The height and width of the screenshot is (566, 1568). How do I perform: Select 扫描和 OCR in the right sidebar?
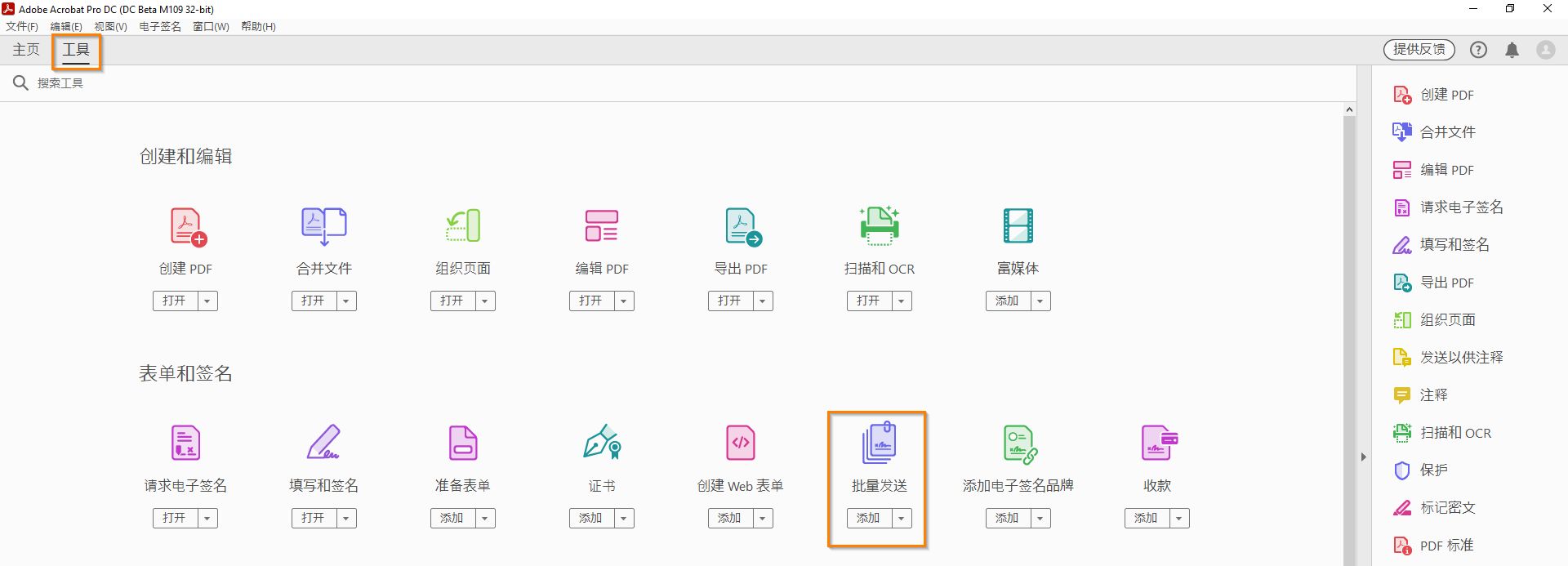(x=1441, y=433)
